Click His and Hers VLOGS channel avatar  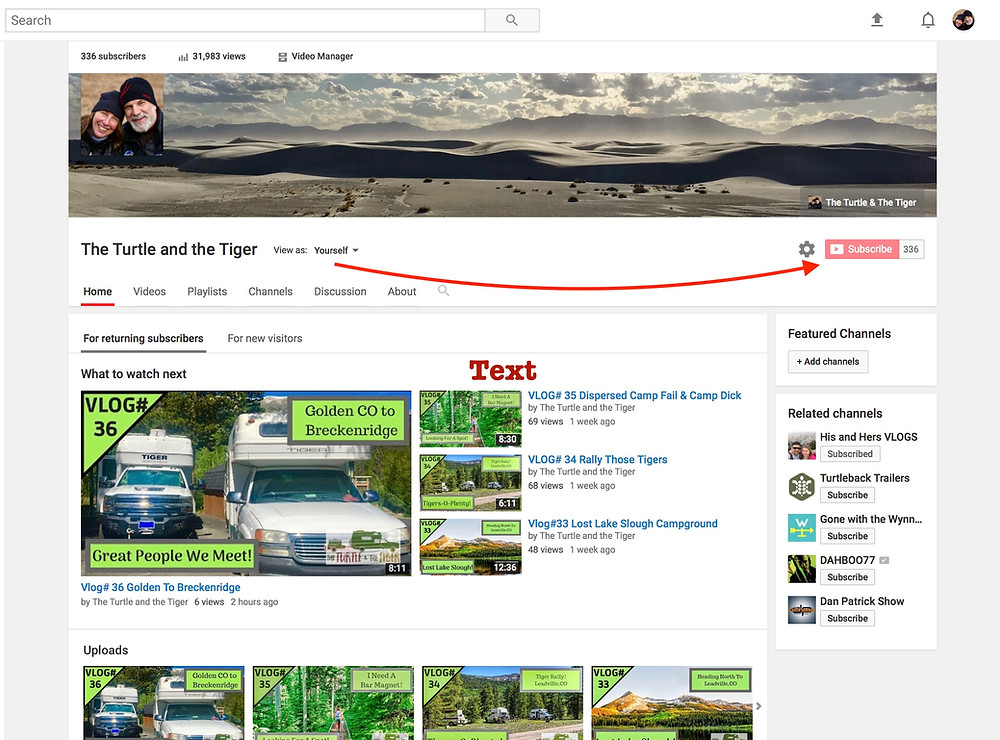pyautogui.click(x=802, y=445)
